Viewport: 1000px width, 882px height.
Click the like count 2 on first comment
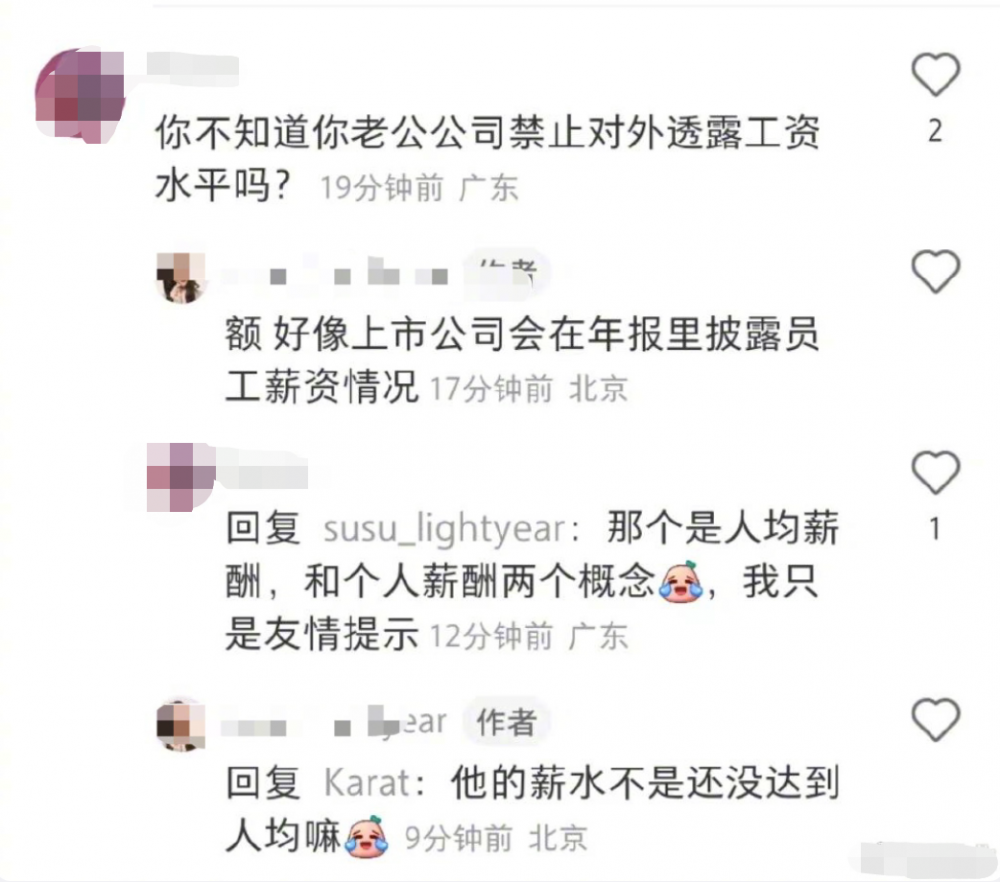935,131
